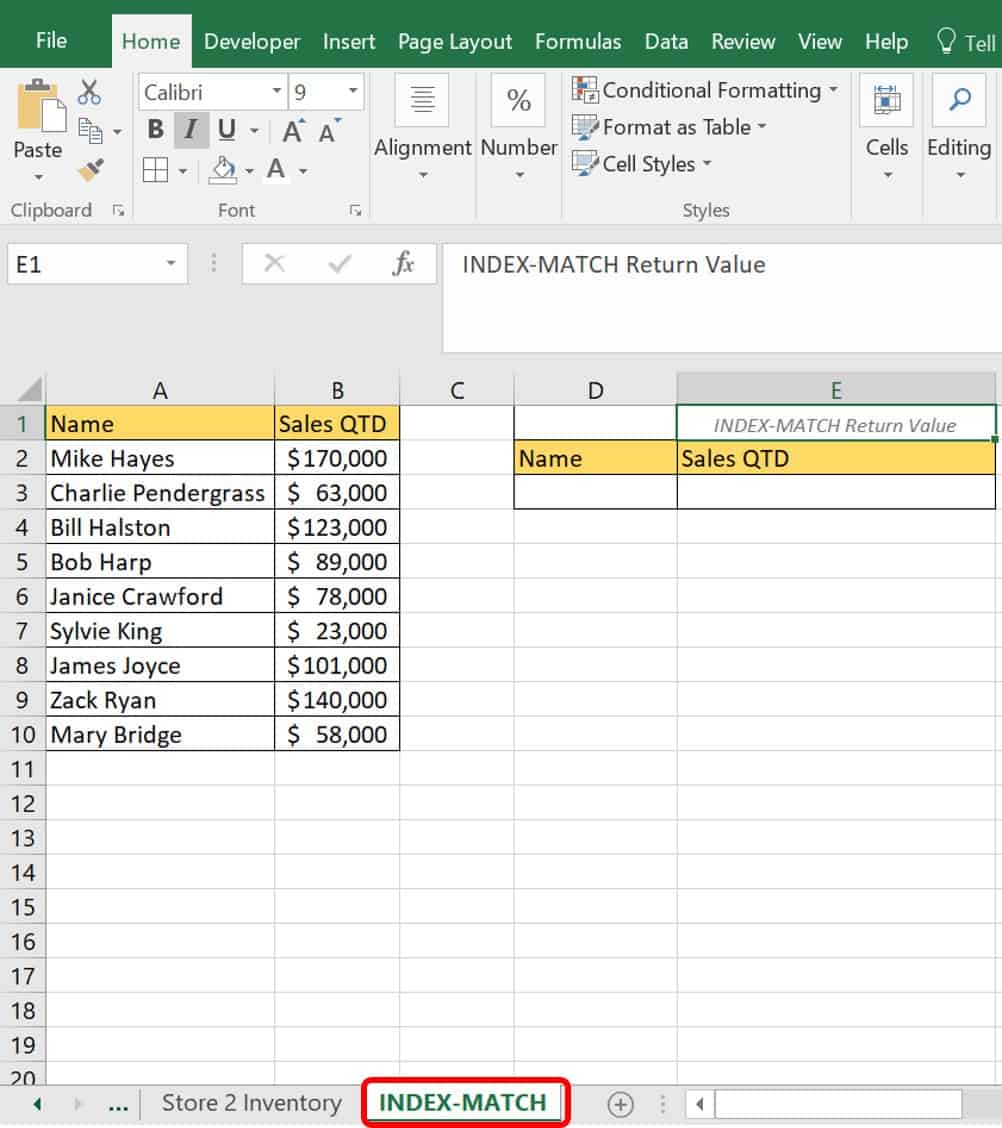Expand Underline style dropdown arrow
This screenshot has height=1128, width=1002.
(x=254, y=130)
